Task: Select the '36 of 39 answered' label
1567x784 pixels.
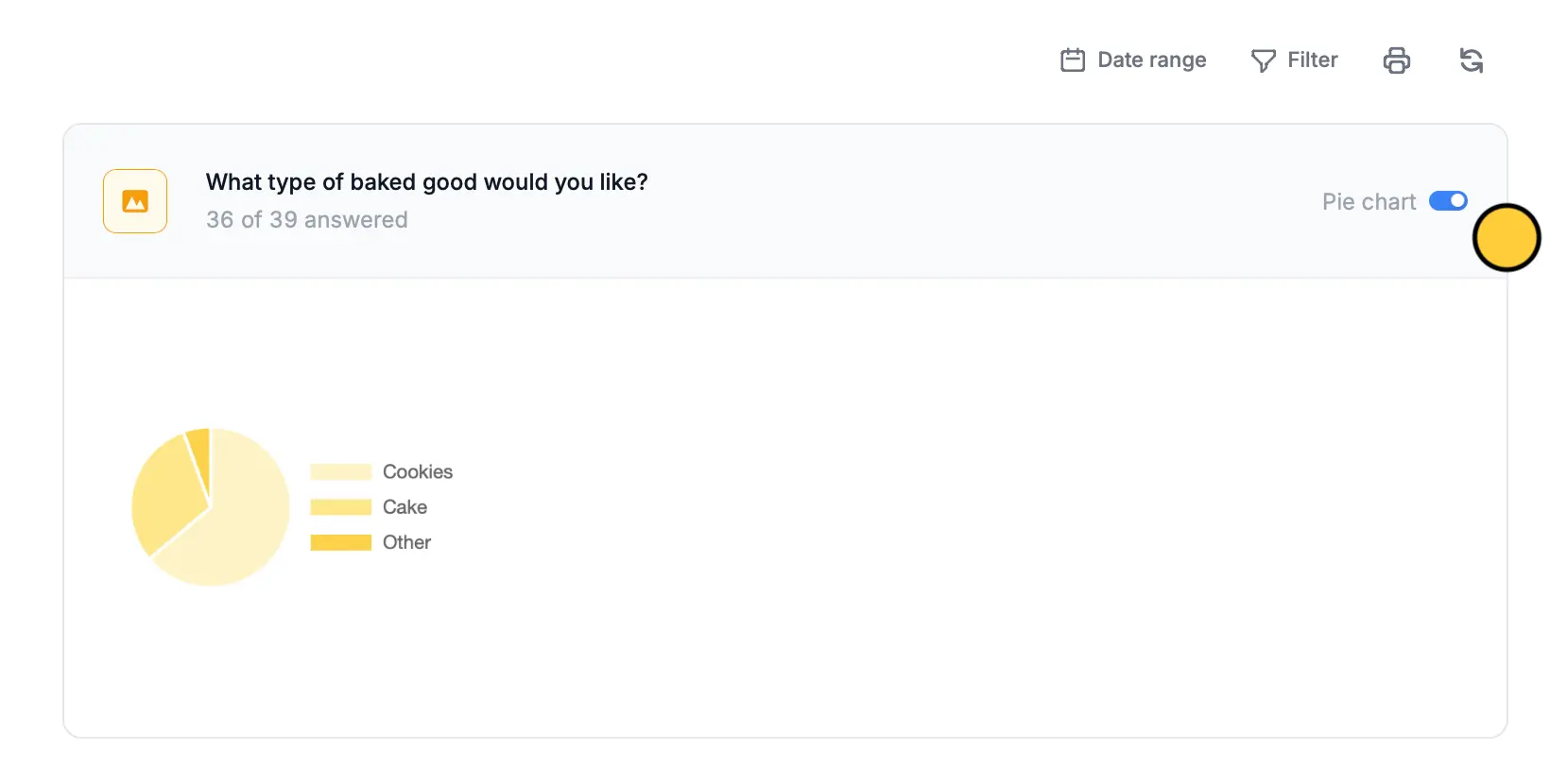Action: pyautogui.click(x=306, y=219)
